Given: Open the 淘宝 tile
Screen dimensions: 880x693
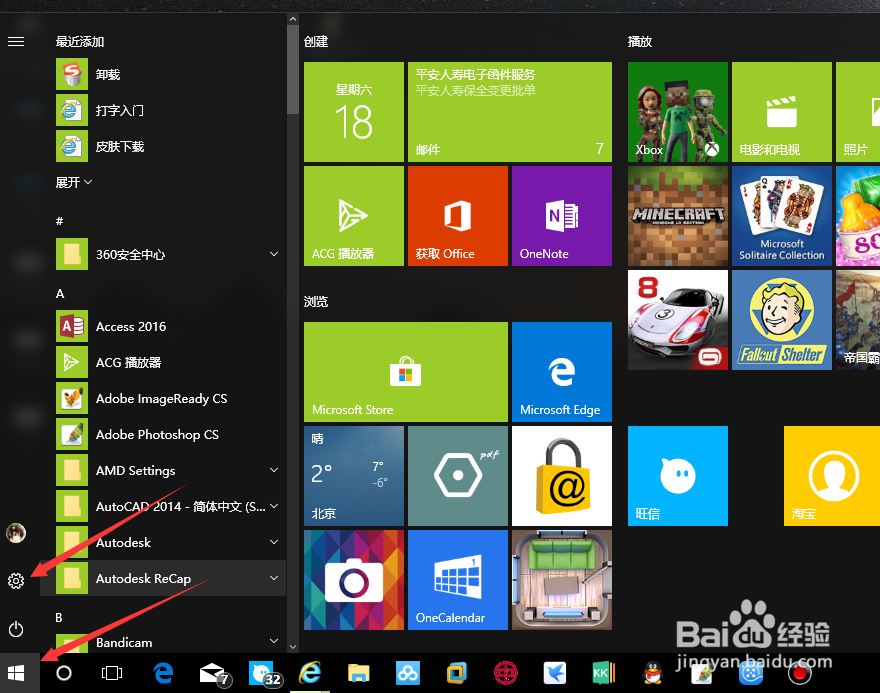Looking at the screenshot, I should 832,476.
